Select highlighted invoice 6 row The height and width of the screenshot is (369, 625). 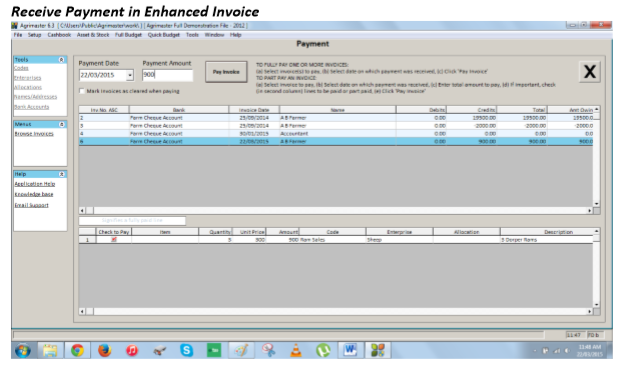(336, 141)
